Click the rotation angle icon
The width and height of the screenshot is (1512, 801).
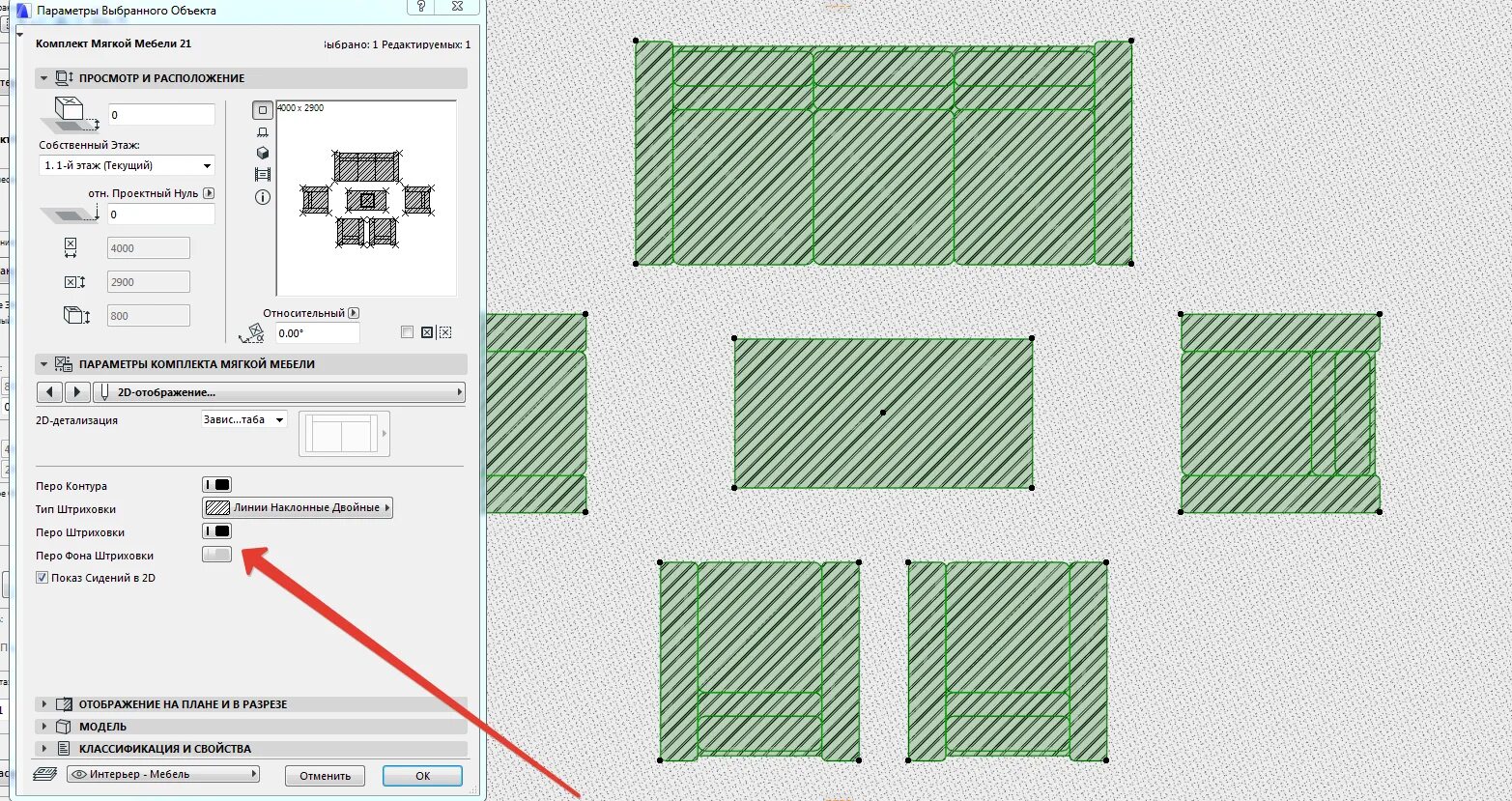tap(251, 333)
